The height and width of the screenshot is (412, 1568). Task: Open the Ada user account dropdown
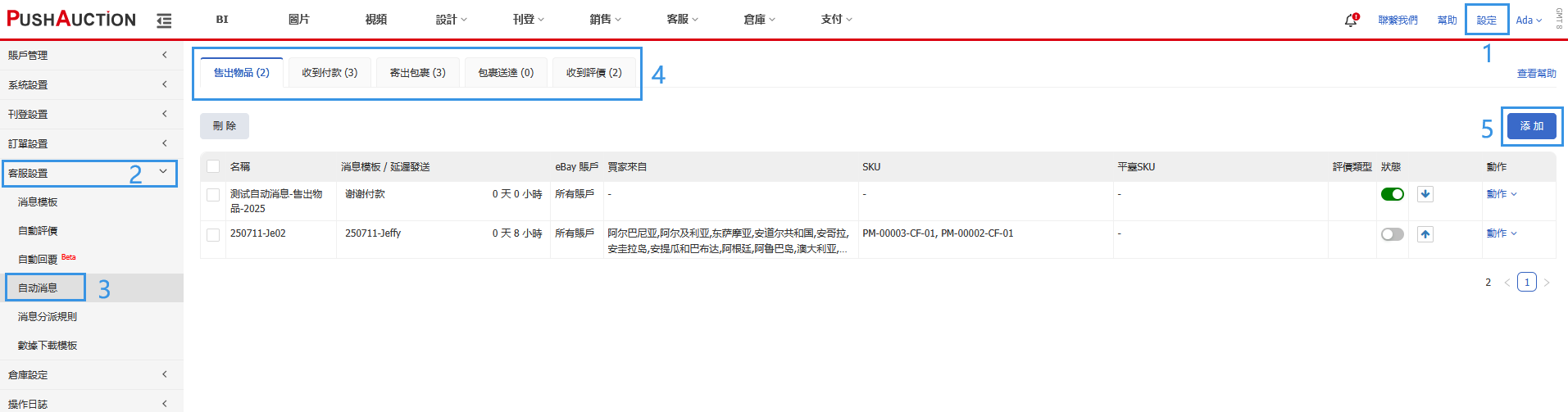(x=1528, y=20)
